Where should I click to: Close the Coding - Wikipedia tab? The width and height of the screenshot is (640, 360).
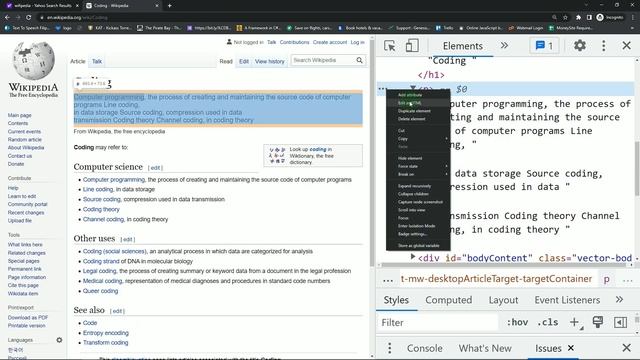coord(157,6)
